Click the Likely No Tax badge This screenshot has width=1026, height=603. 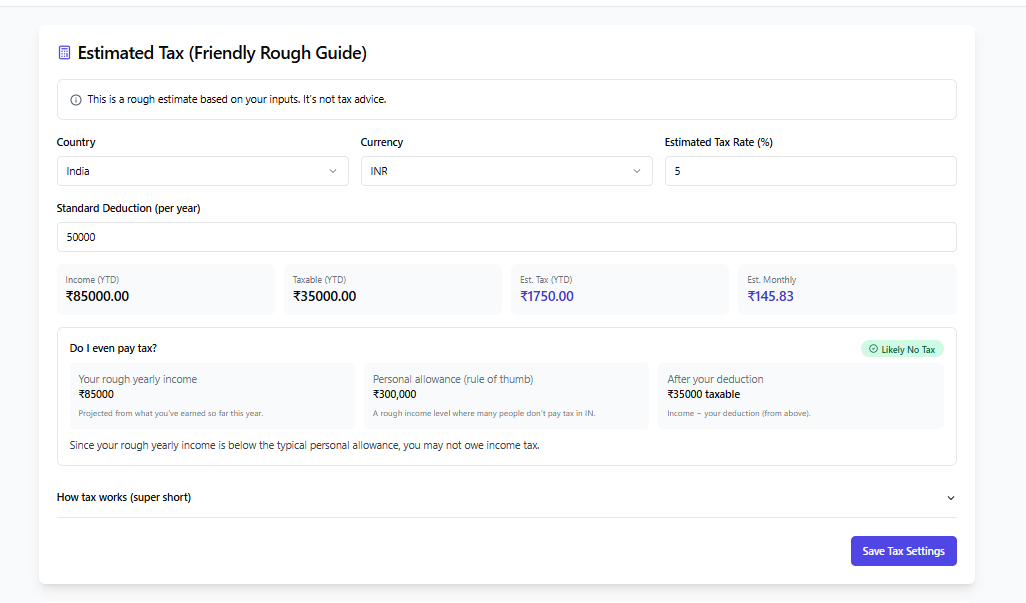(x=901, y=348)
